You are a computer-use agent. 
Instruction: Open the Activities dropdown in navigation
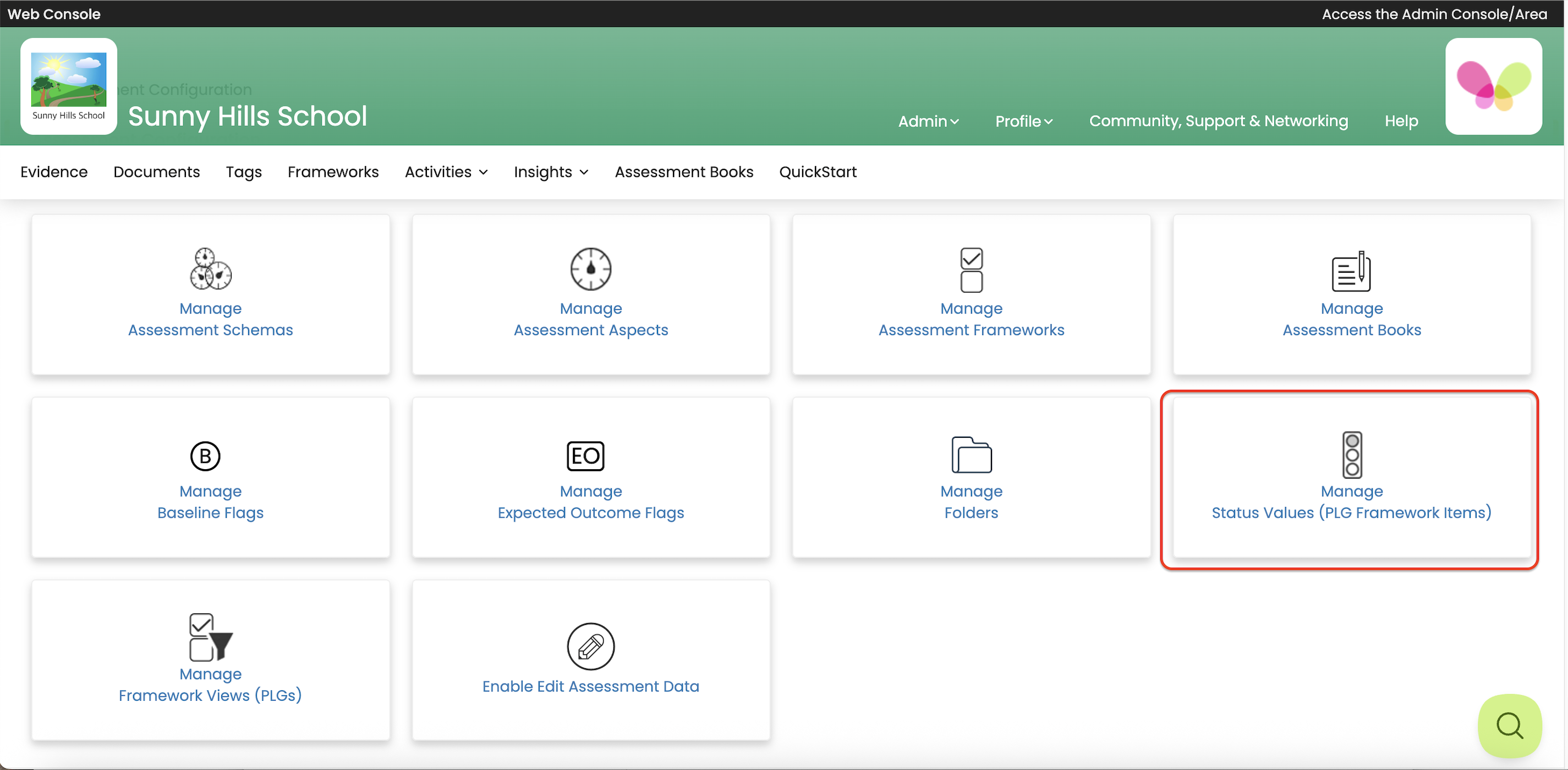click(x=446, y=172)
